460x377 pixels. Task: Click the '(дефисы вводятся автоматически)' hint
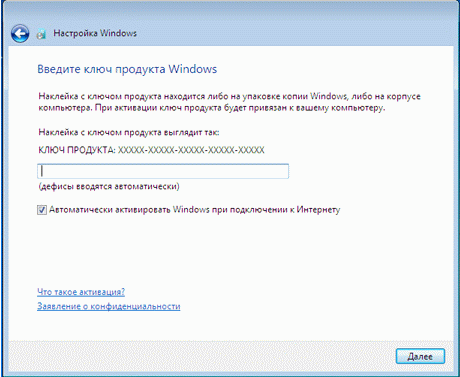click(109, 186)
